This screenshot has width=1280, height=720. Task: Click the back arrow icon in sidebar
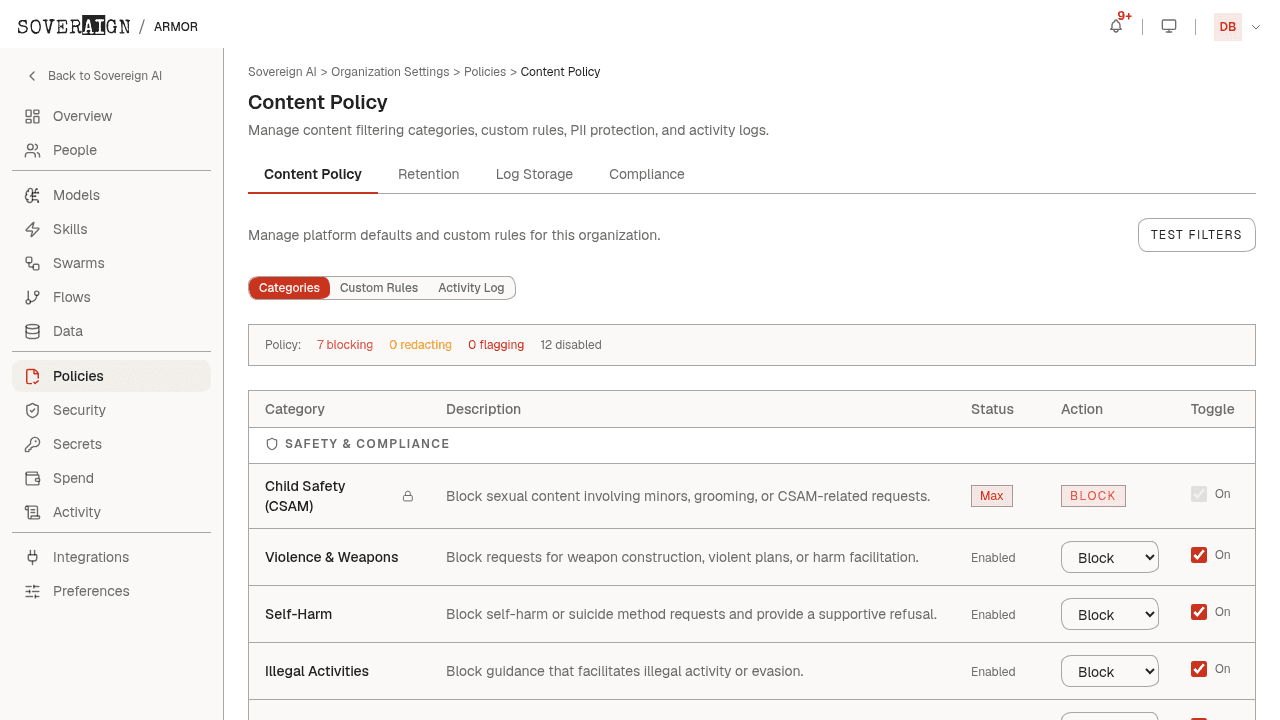click(32, 76)
